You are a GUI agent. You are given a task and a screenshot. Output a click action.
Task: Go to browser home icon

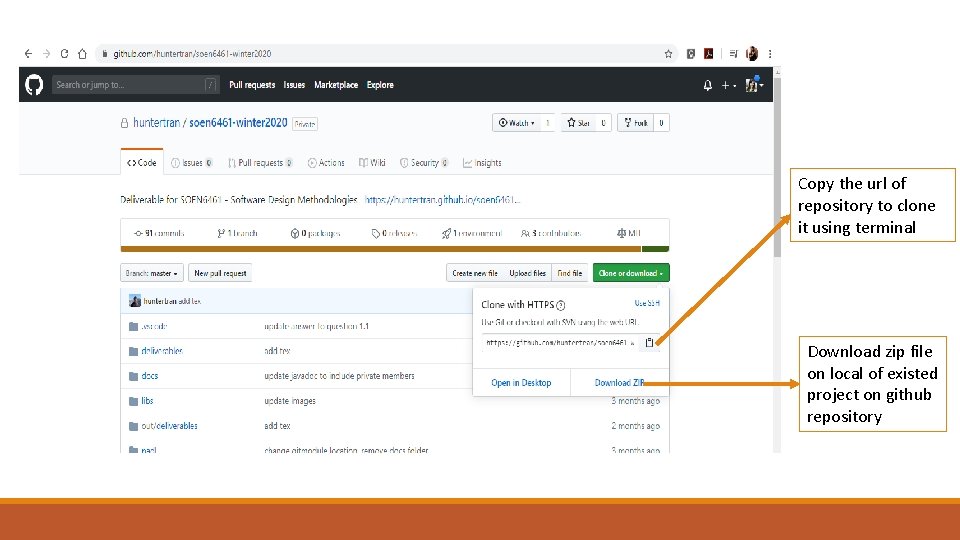[x=82, y=54]
